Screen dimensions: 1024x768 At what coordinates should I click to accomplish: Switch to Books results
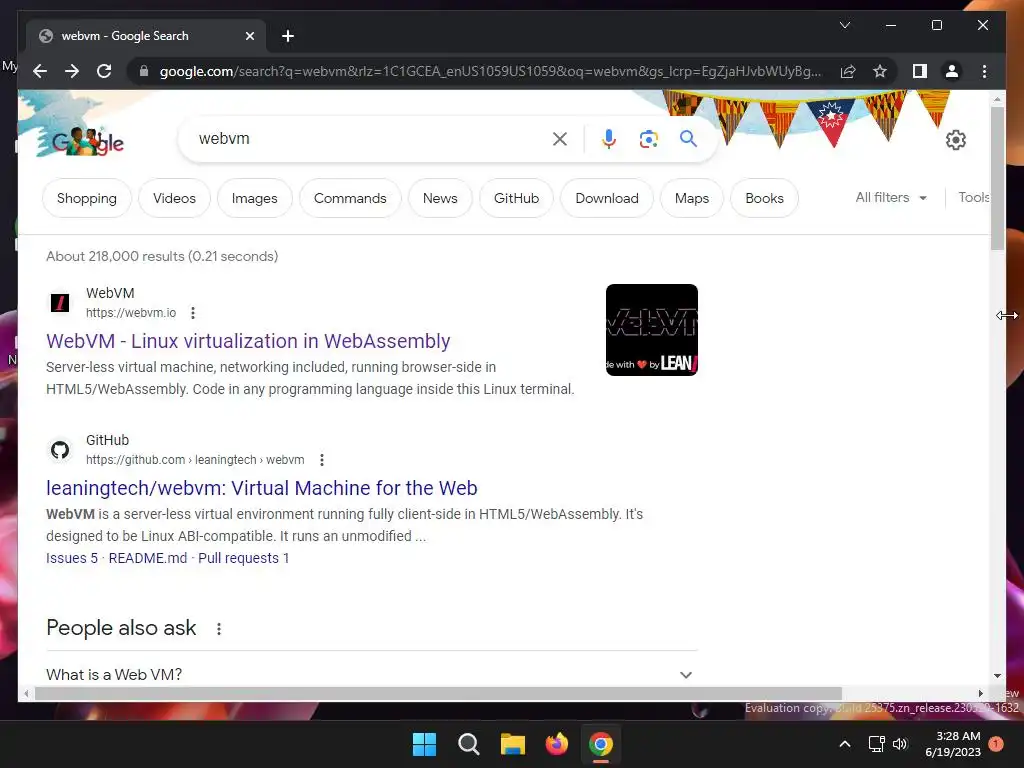click(x=764, y=198)
